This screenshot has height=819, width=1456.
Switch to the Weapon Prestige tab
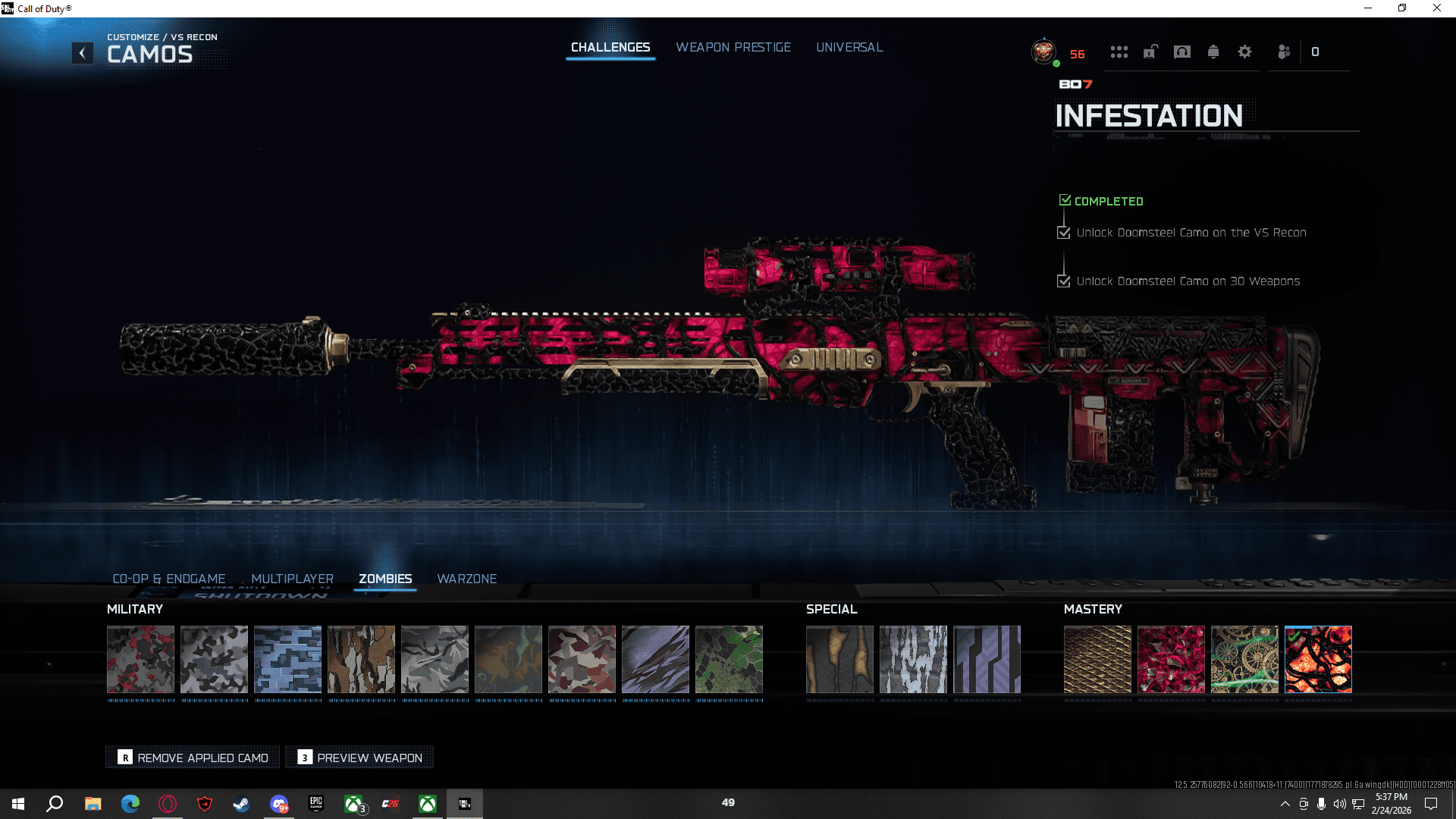(x=733, y=47)
